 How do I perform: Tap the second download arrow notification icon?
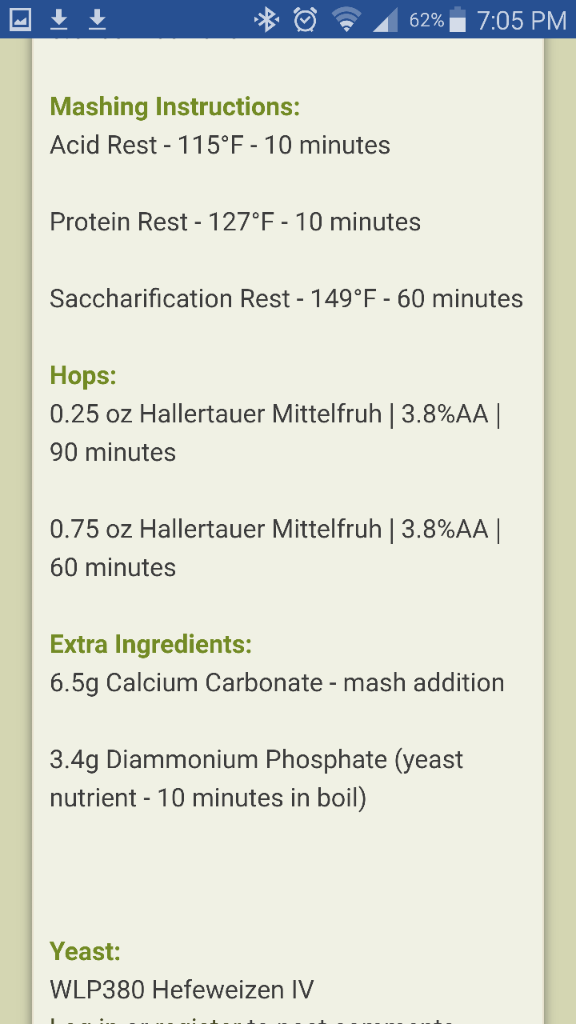click(97, 20)
